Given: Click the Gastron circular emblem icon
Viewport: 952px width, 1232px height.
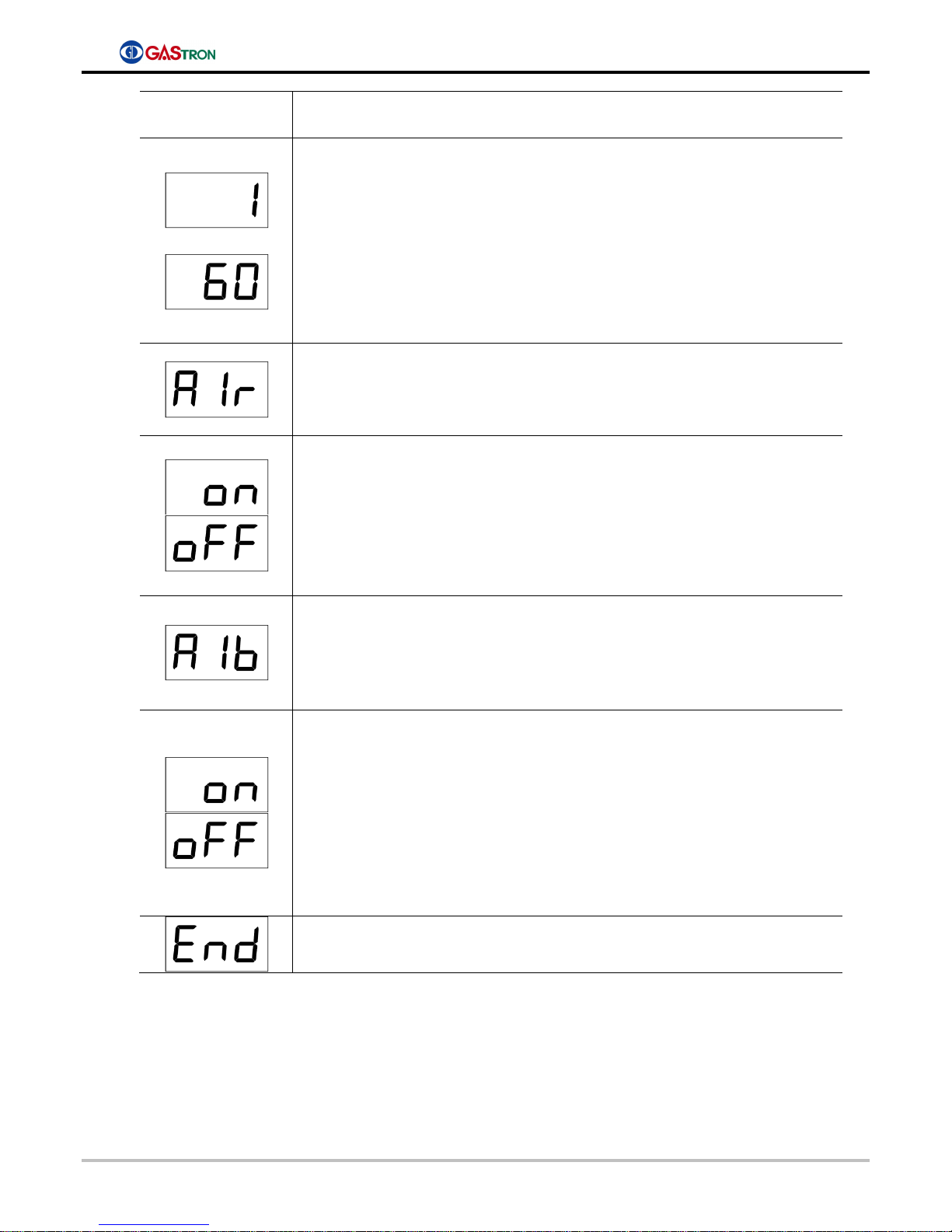Looking at the screenshot, I should pos(131,52).
